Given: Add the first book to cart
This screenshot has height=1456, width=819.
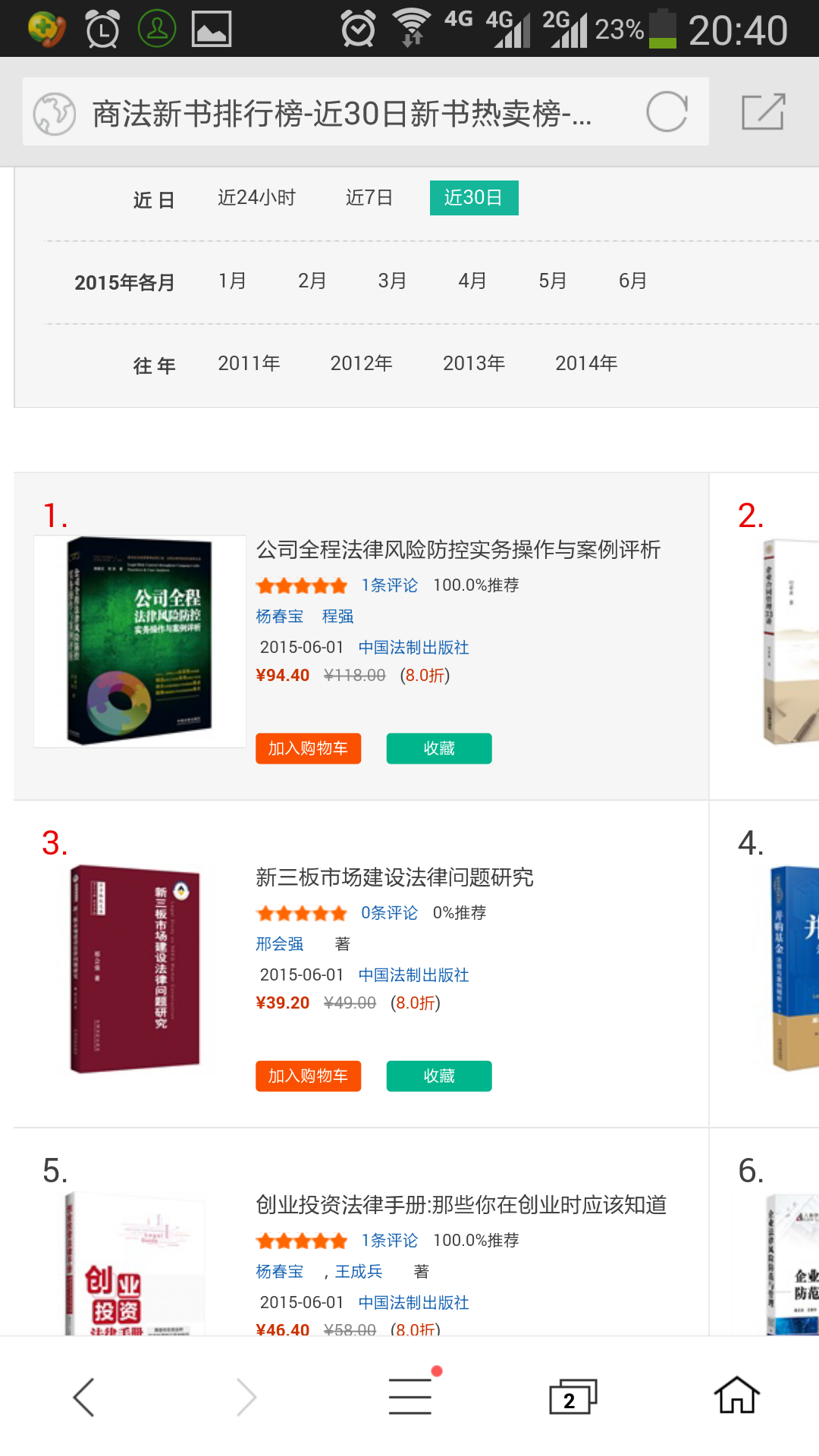Looking at the screenshot, I should (308, 748).
